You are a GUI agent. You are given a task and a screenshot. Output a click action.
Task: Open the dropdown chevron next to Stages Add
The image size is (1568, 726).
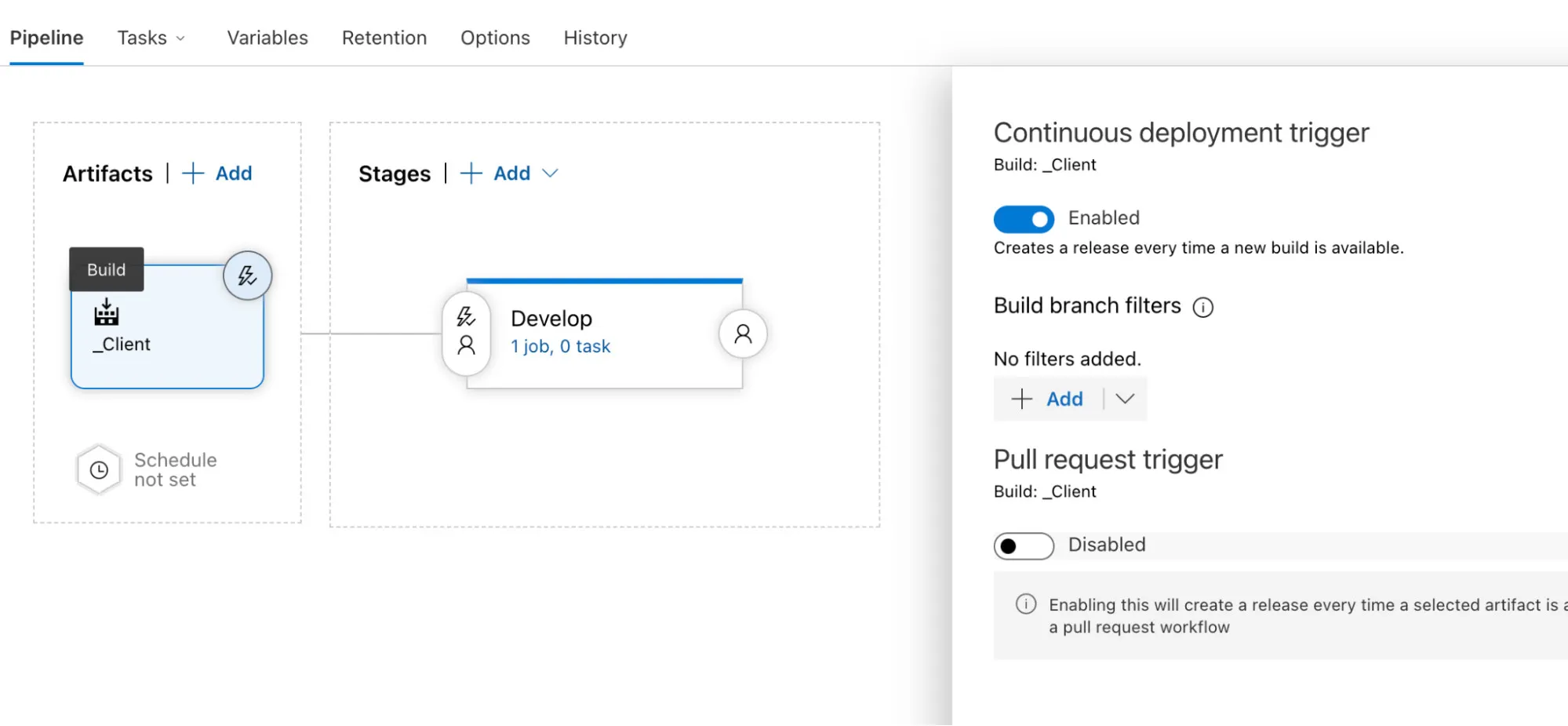click(x=551, y=173)
